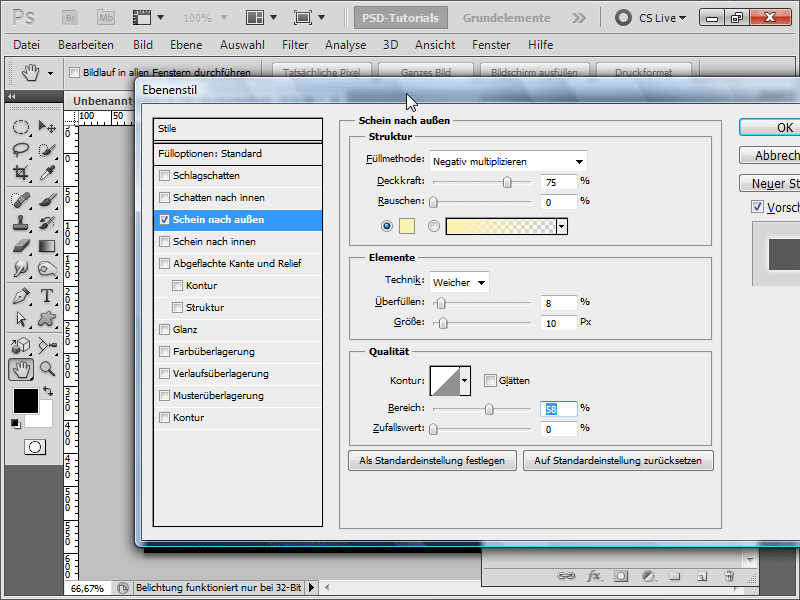Image resolution: width=800 pixels, height=600 pixels.
Task: Click the glow color swatch
Action: (x=407, y=226)
